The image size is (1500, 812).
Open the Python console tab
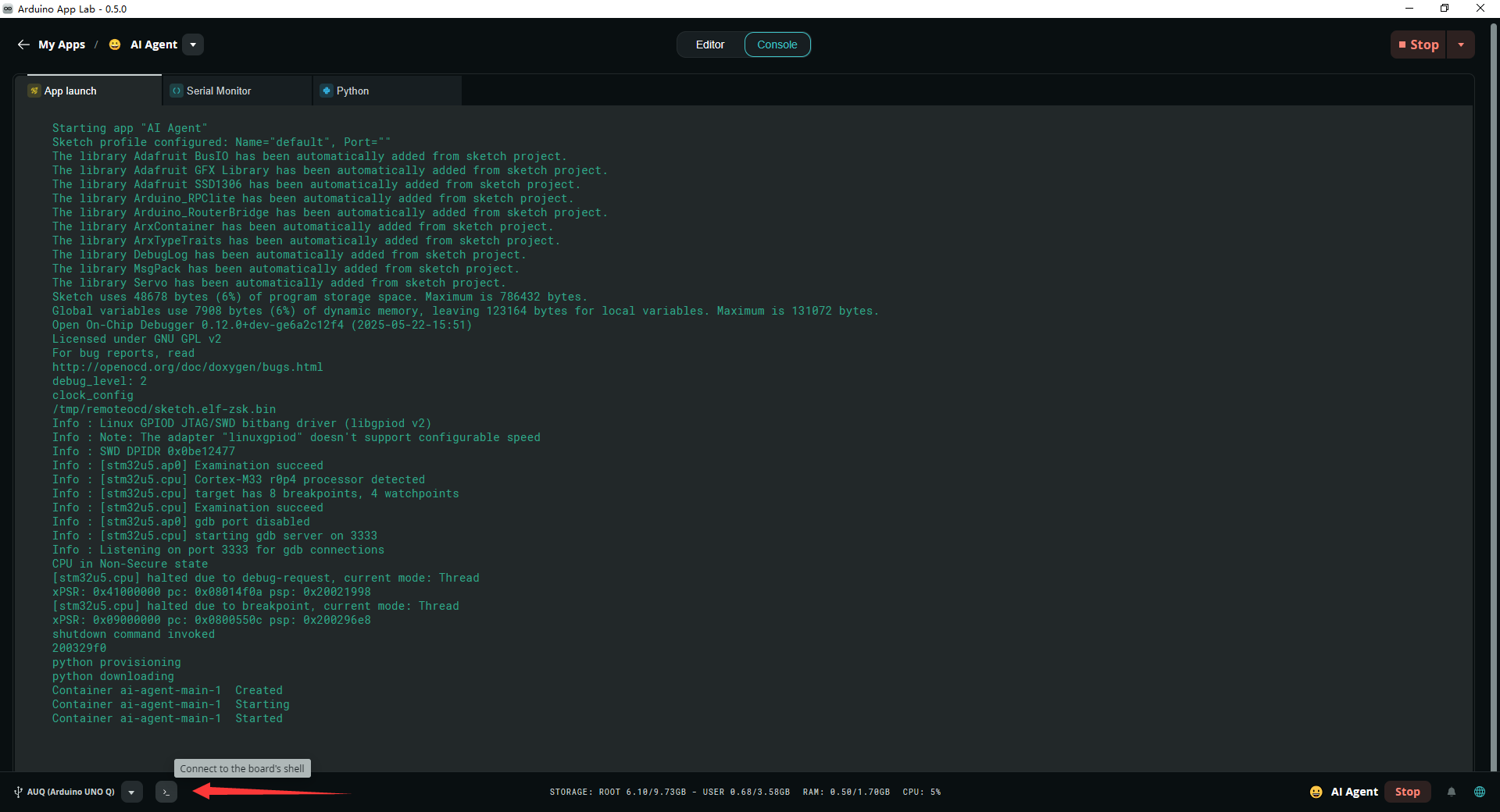pos(387,91)
